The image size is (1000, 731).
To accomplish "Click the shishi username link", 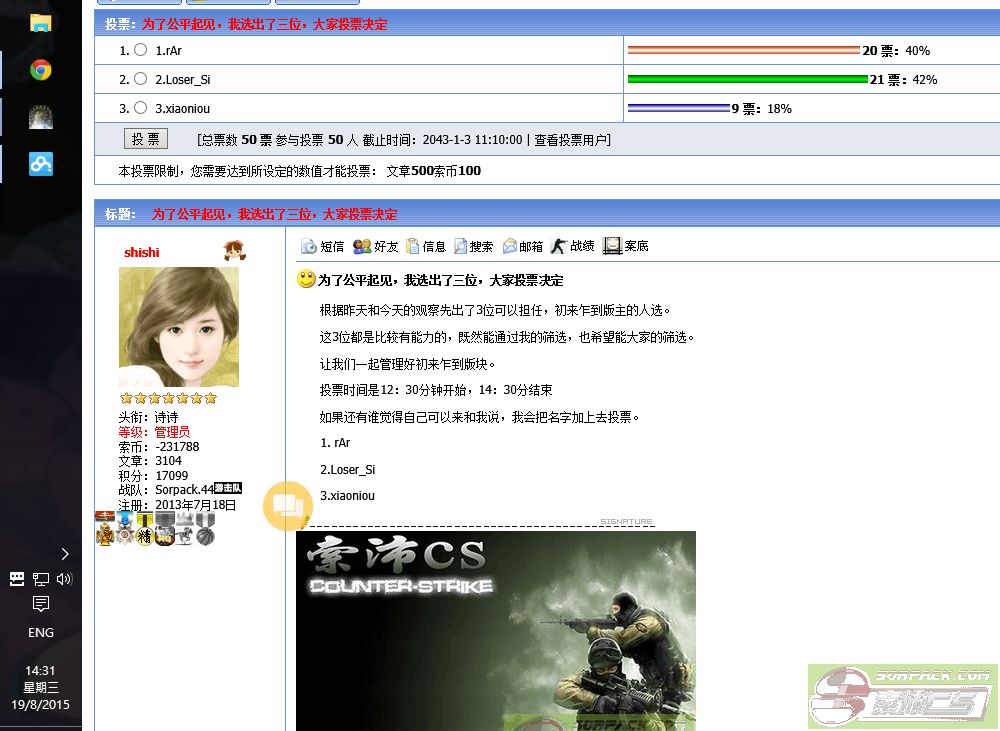I will click(x=142, y=252).
